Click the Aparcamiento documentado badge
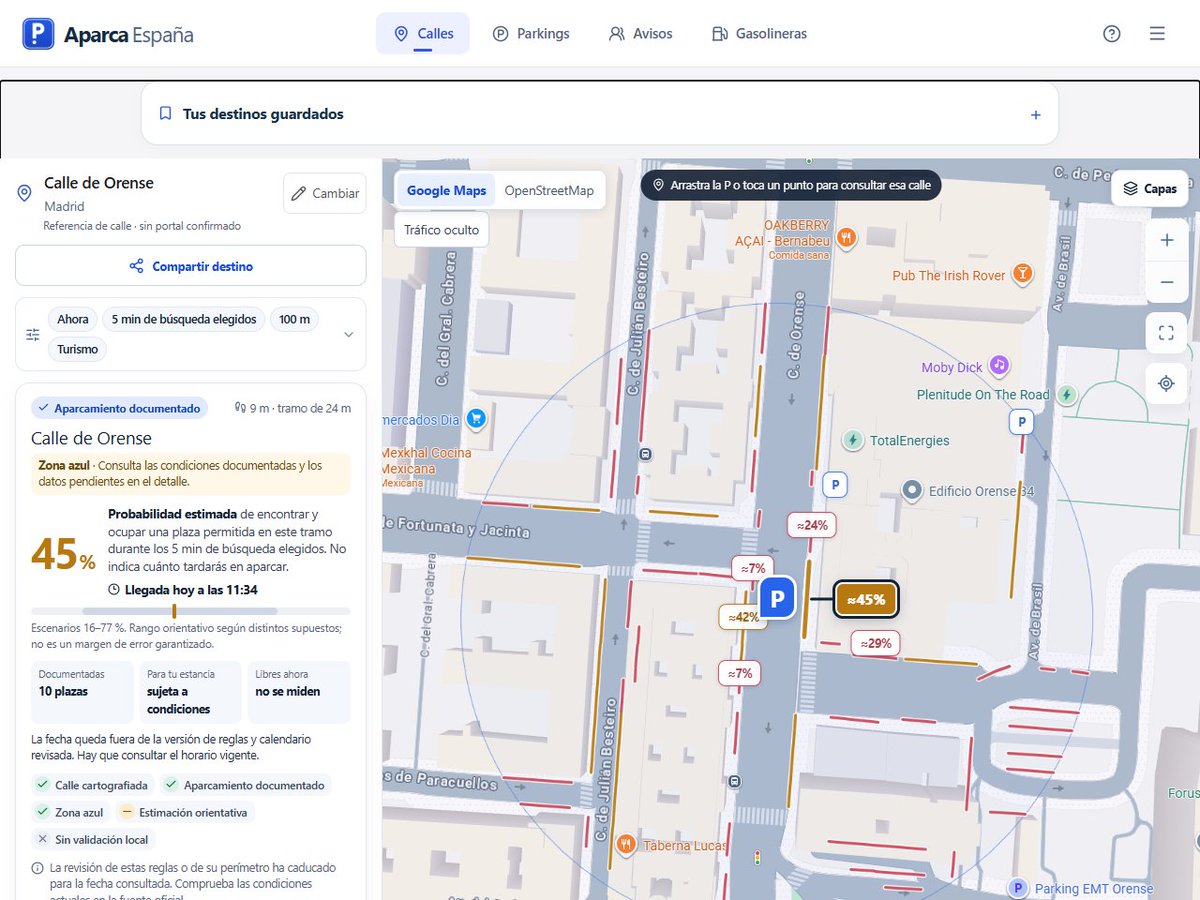This screenshot has width=1200, height=900. point(120,408)
